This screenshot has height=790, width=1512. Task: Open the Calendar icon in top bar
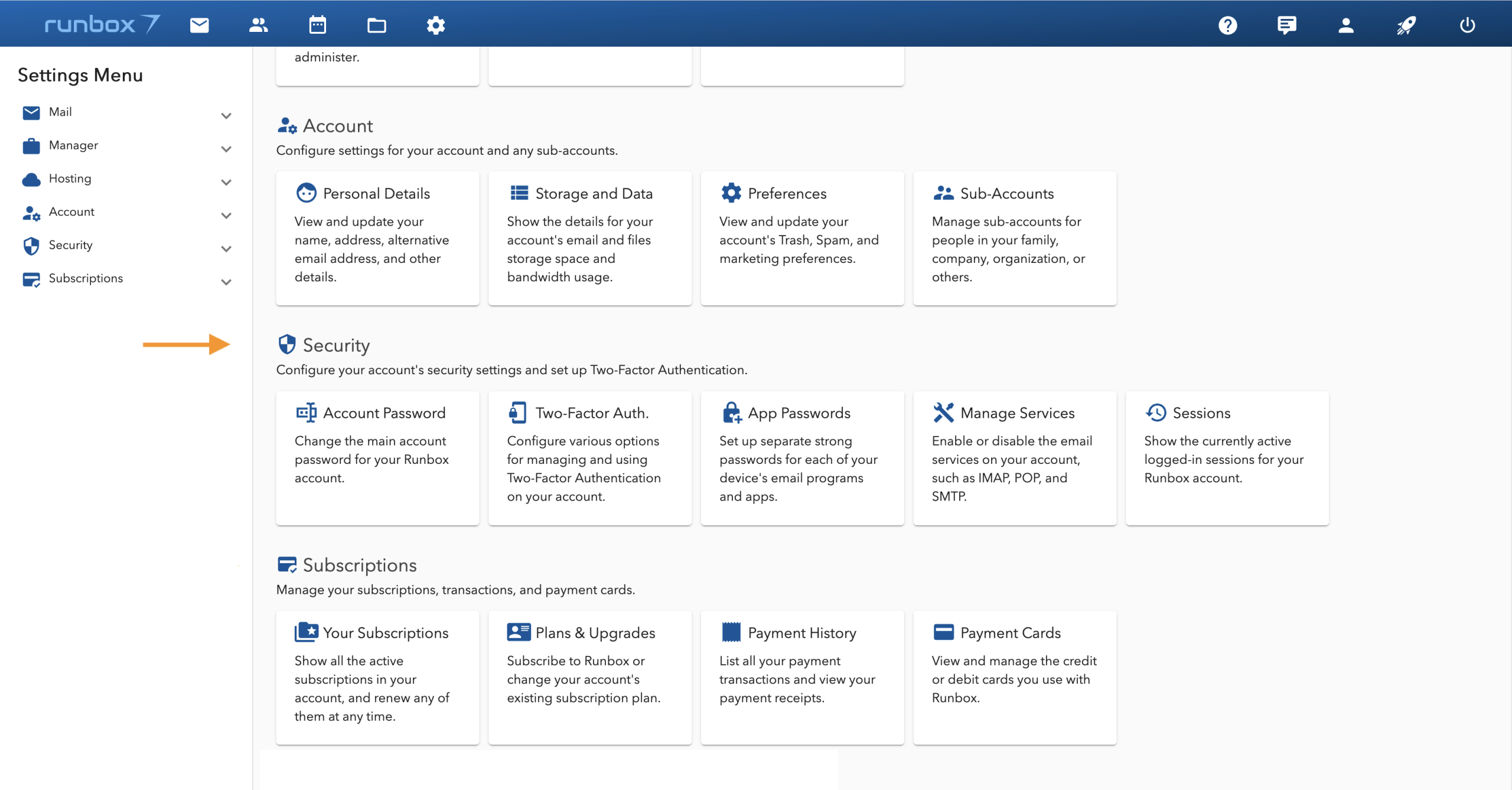pyautogui.click(x=317, y=25)
